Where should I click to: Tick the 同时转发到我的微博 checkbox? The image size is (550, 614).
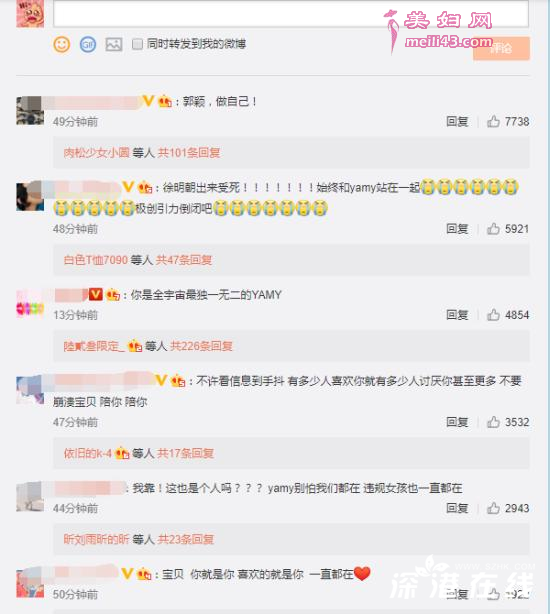pyautogui.click(x=137, y=44)
